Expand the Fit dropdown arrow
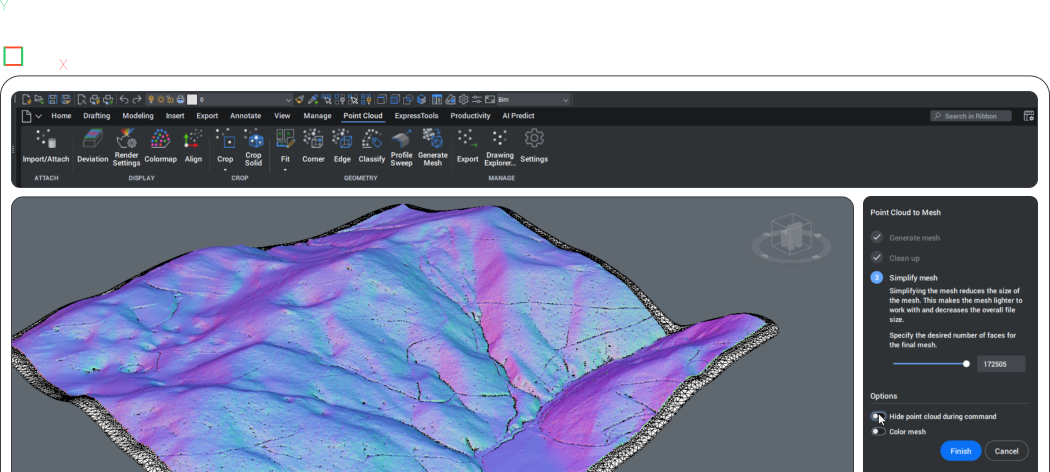 click(285, 170)
